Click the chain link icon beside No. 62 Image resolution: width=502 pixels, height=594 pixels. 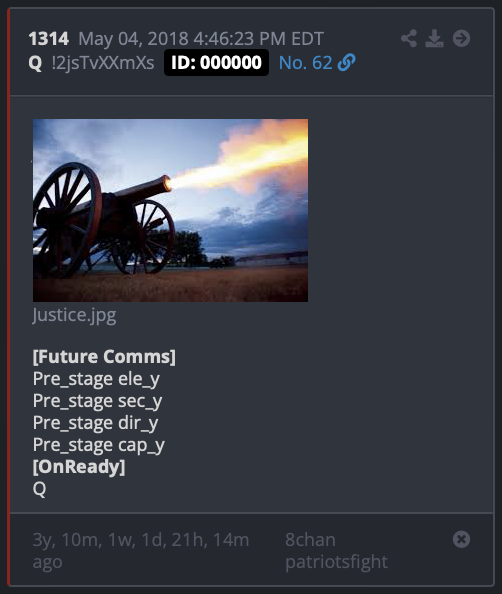point(346,63)
